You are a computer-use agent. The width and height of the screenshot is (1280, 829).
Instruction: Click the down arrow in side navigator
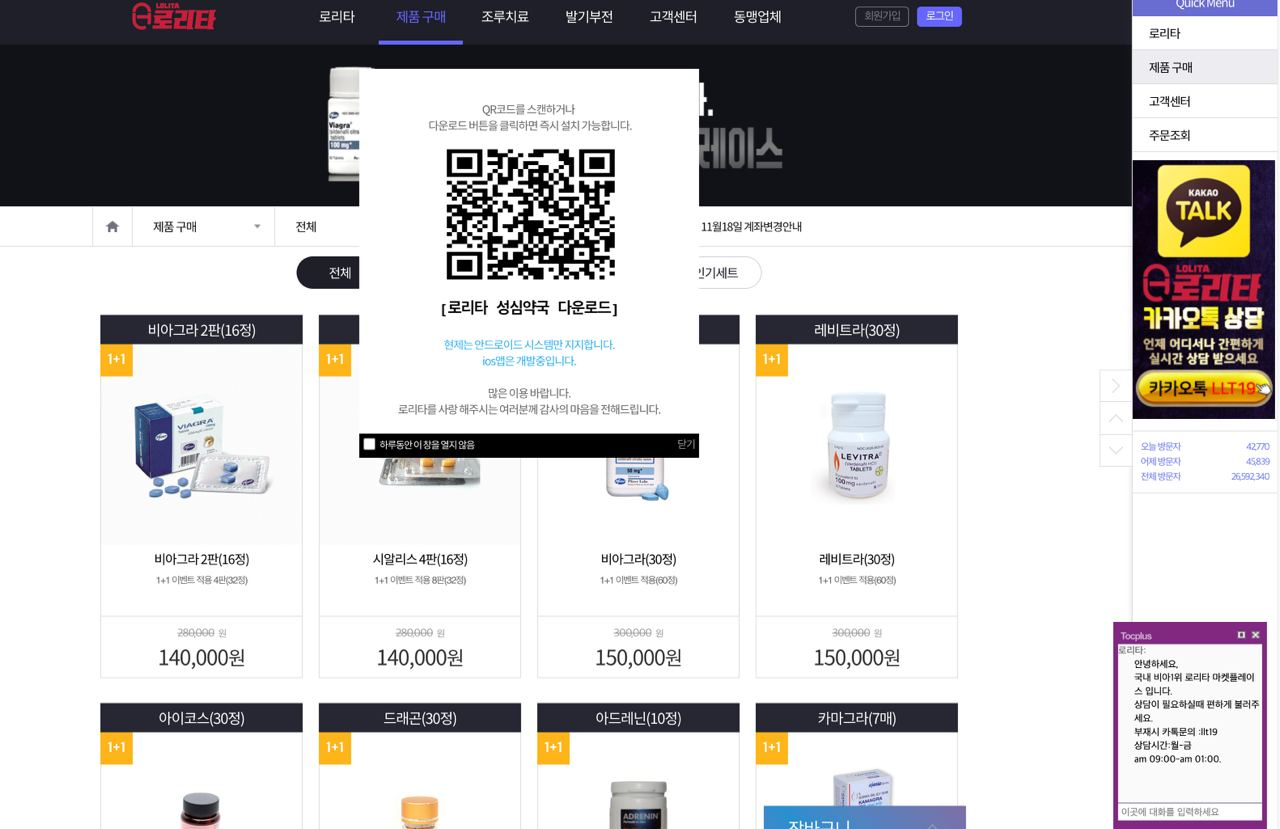1115,451
